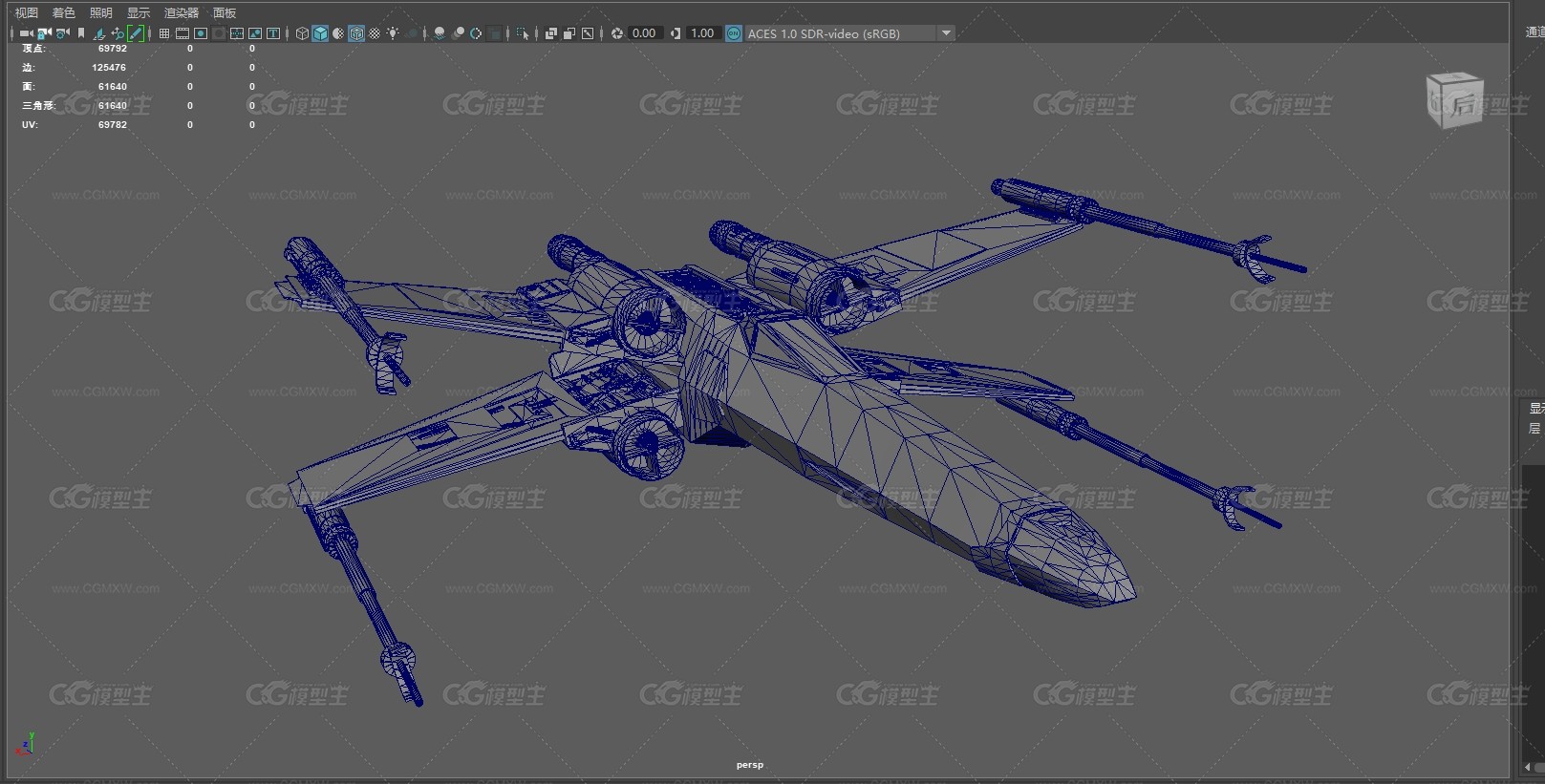Click the view cube in viewport
The width and height of the screenshot is (1545, 784).
1455,99
